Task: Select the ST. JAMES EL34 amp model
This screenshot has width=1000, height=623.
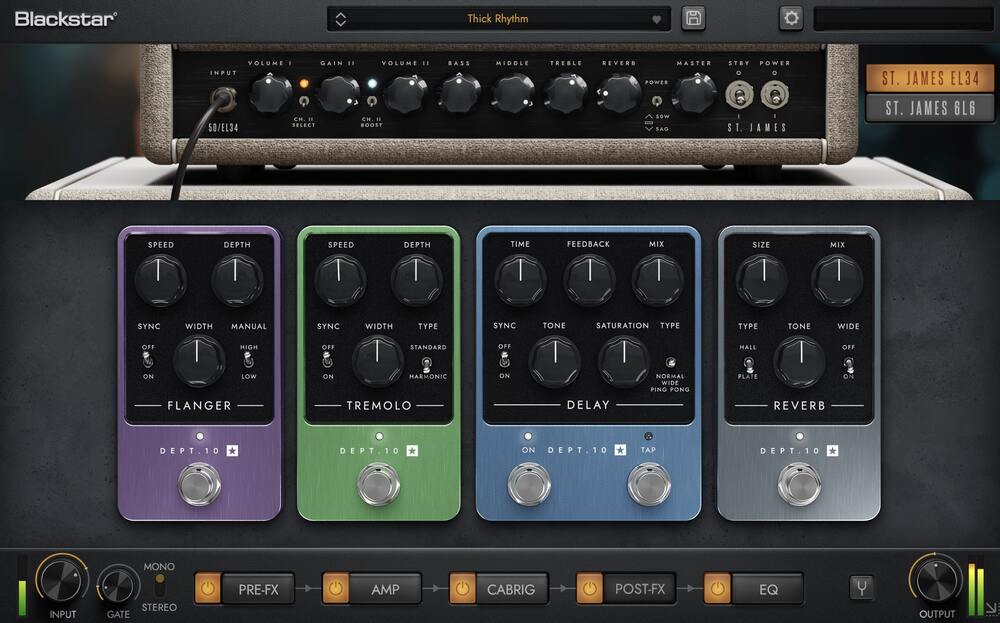Action: 930,77
